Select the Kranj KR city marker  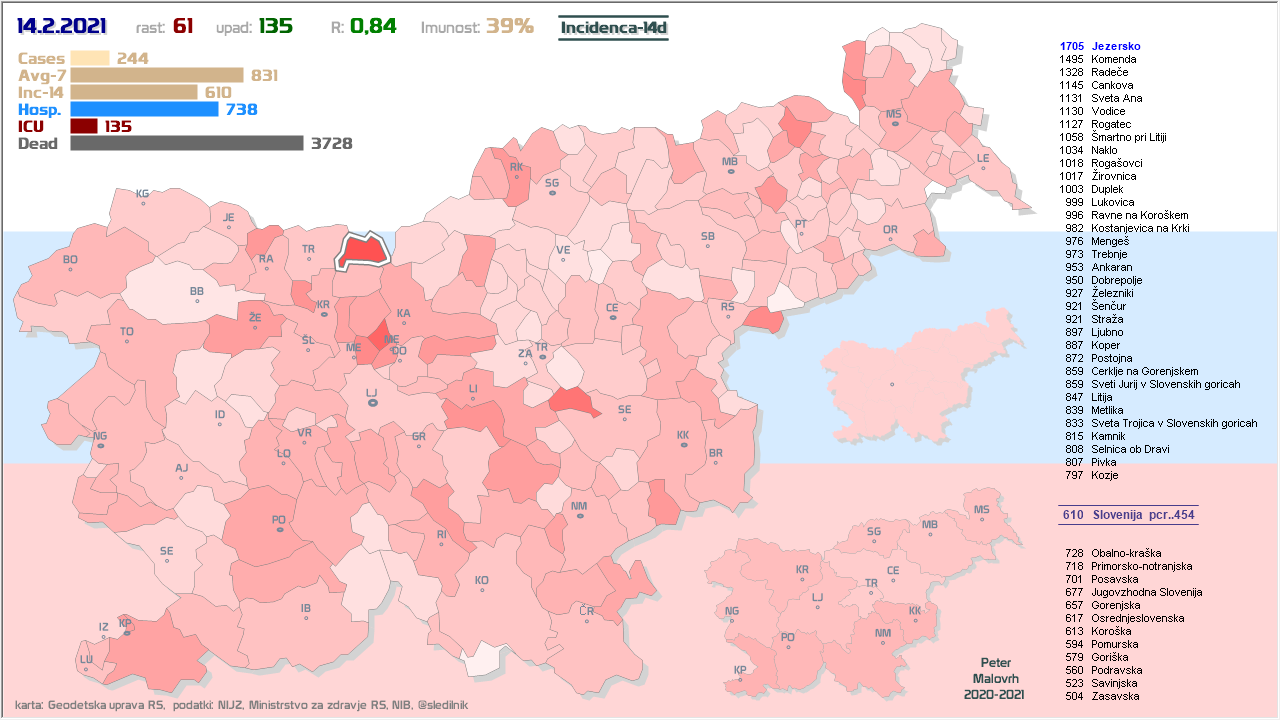point(323,314)
